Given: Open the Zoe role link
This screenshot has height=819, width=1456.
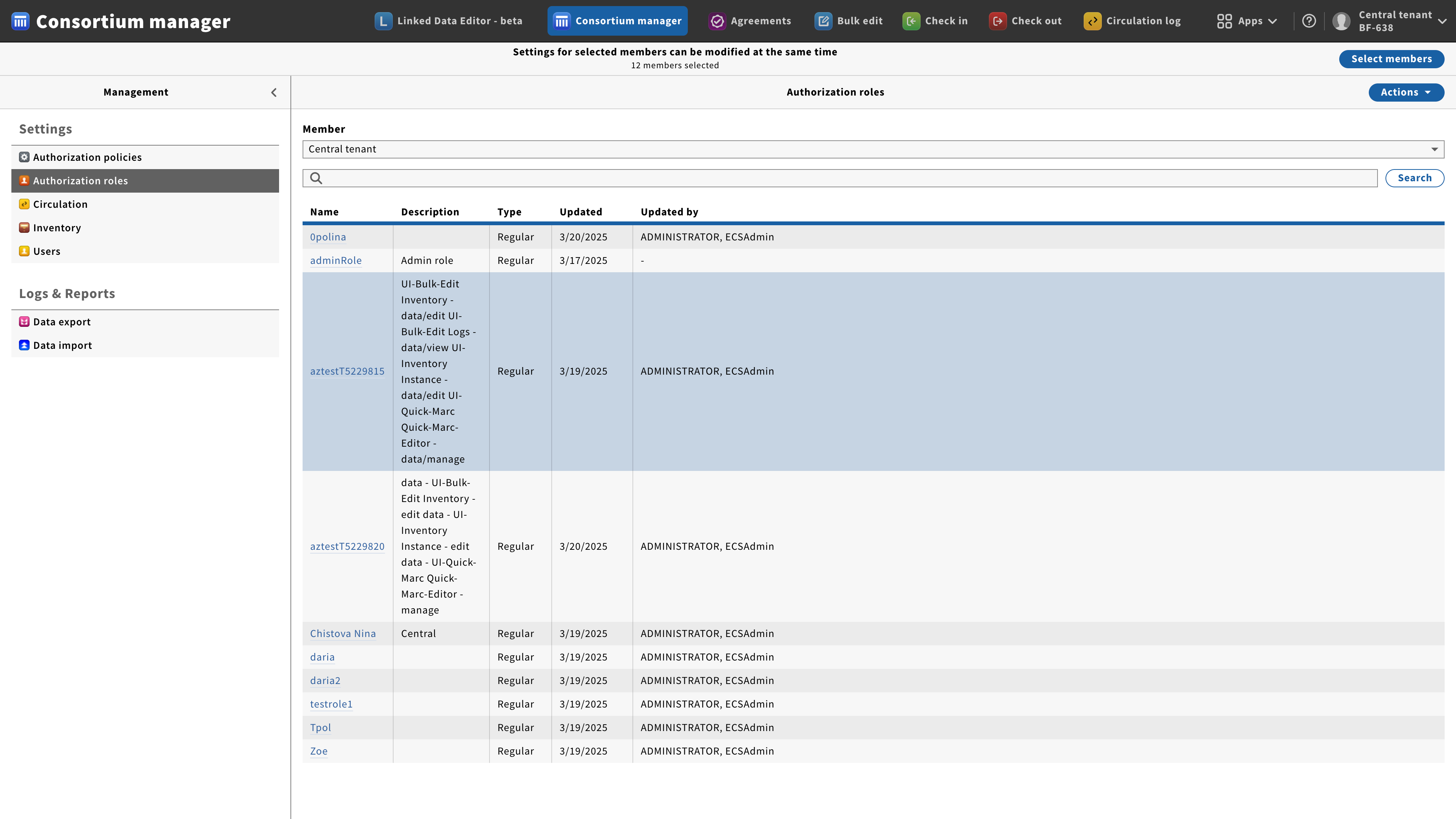Looking at the screenshot, I should [319, 751].
